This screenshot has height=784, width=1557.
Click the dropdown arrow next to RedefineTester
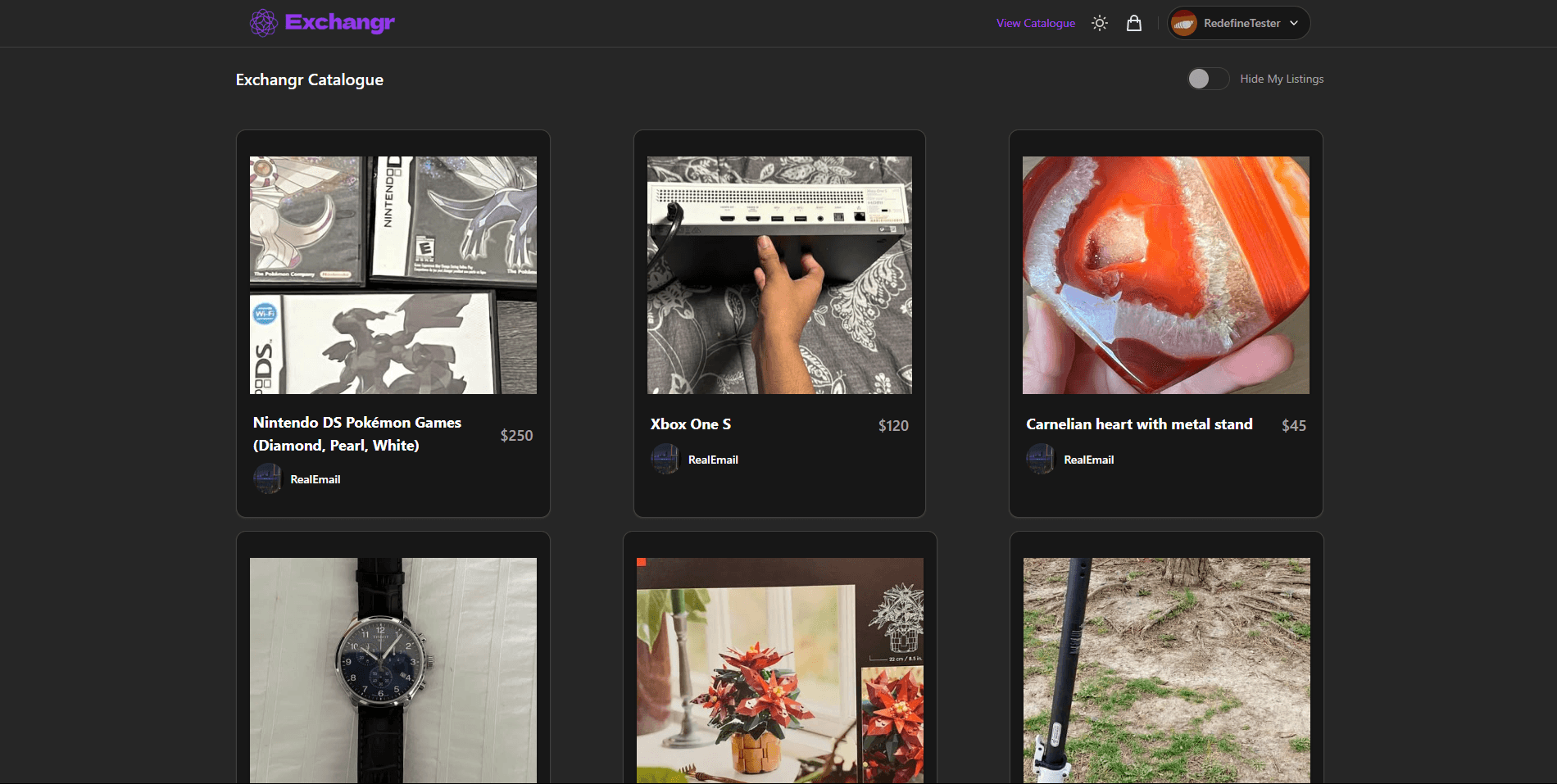(1293, 23)
